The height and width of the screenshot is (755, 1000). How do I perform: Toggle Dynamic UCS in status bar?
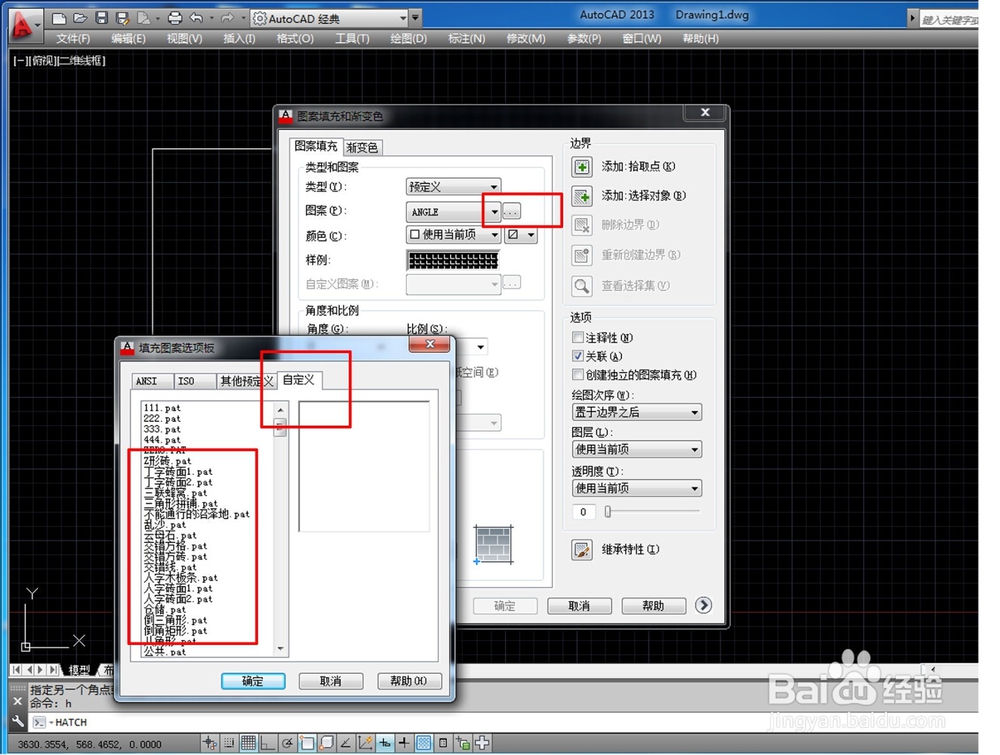pos(365,743)
